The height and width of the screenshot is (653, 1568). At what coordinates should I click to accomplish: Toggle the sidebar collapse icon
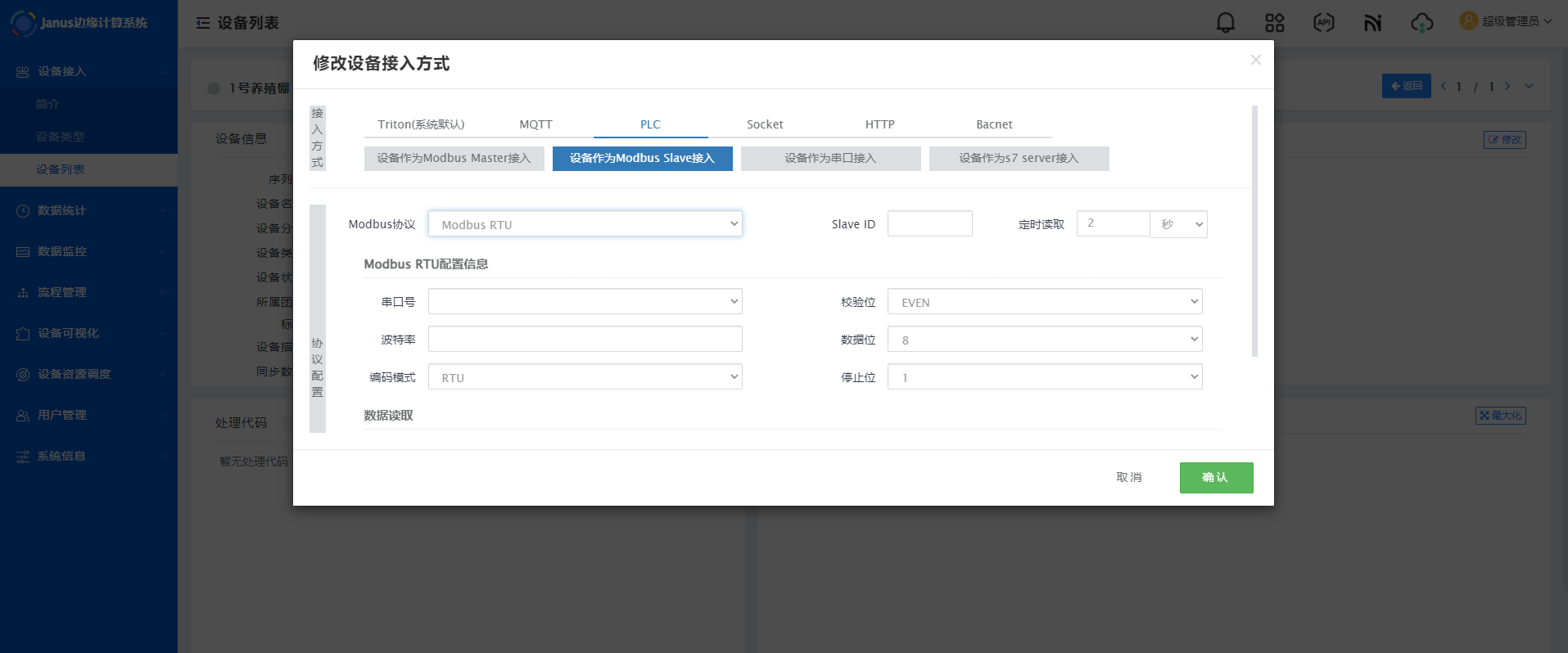coord(203,23)
